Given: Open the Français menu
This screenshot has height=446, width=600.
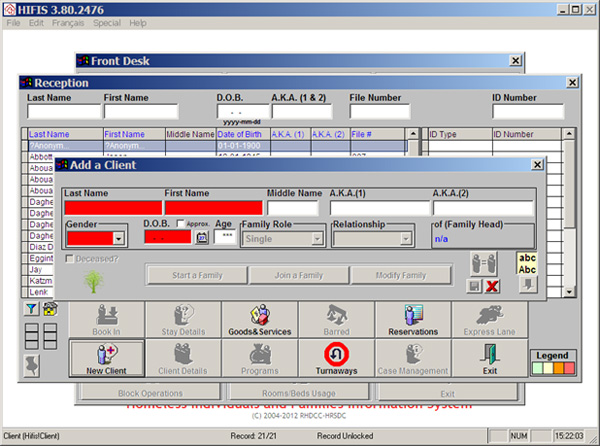Looking at the screenshot, I should pyautogui.click(x=70, y=22).
